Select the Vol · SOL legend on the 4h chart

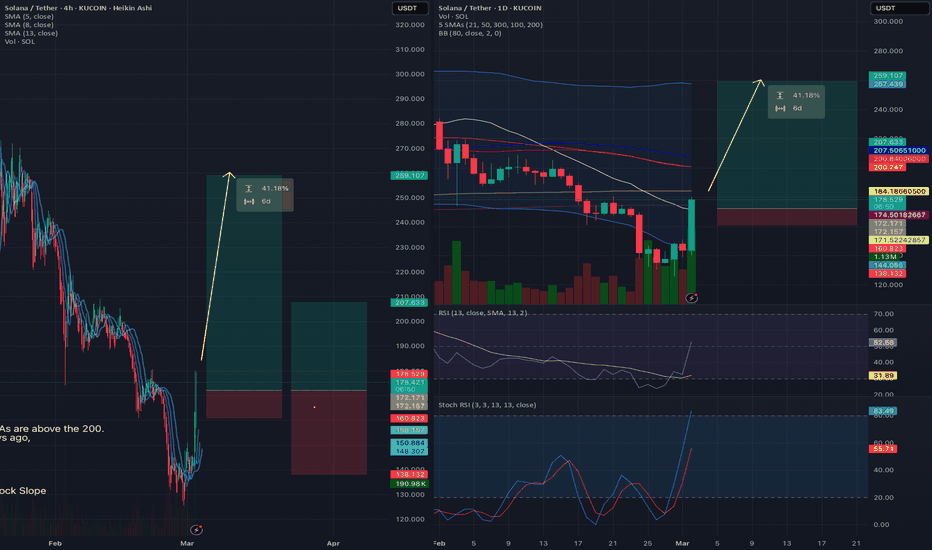[20, 42]
